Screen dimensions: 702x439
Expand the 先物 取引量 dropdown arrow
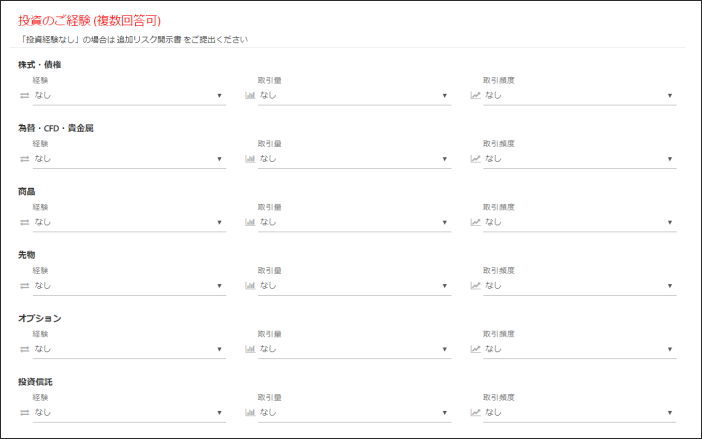[x=445, y=286]
